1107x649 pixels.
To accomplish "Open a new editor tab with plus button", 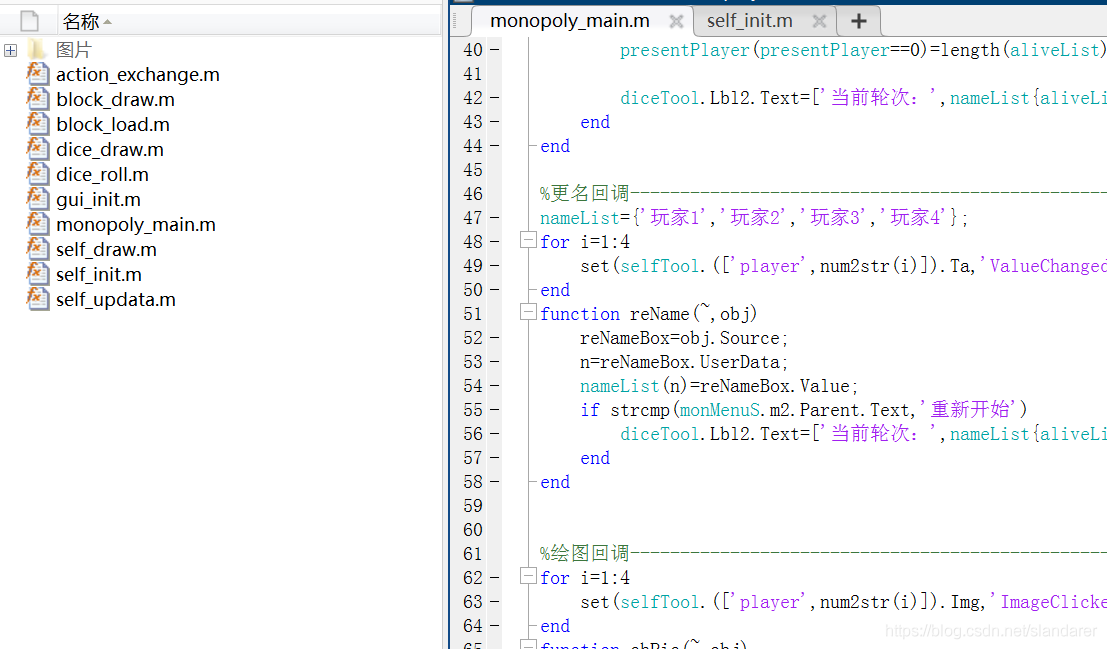I will [x=858, y=21].
